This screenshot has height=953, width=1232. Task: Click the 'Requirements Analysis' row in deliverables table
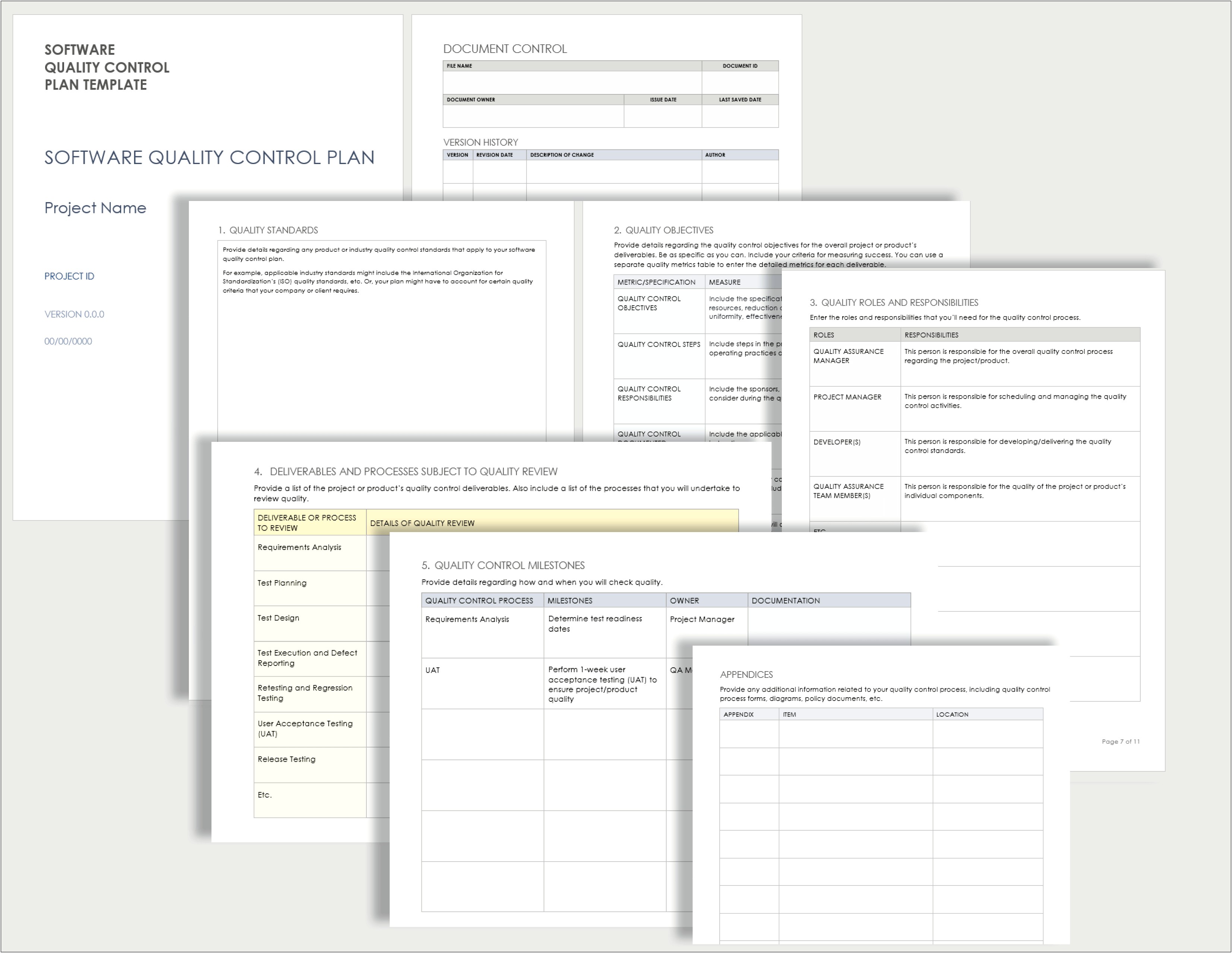pos(310,553)
